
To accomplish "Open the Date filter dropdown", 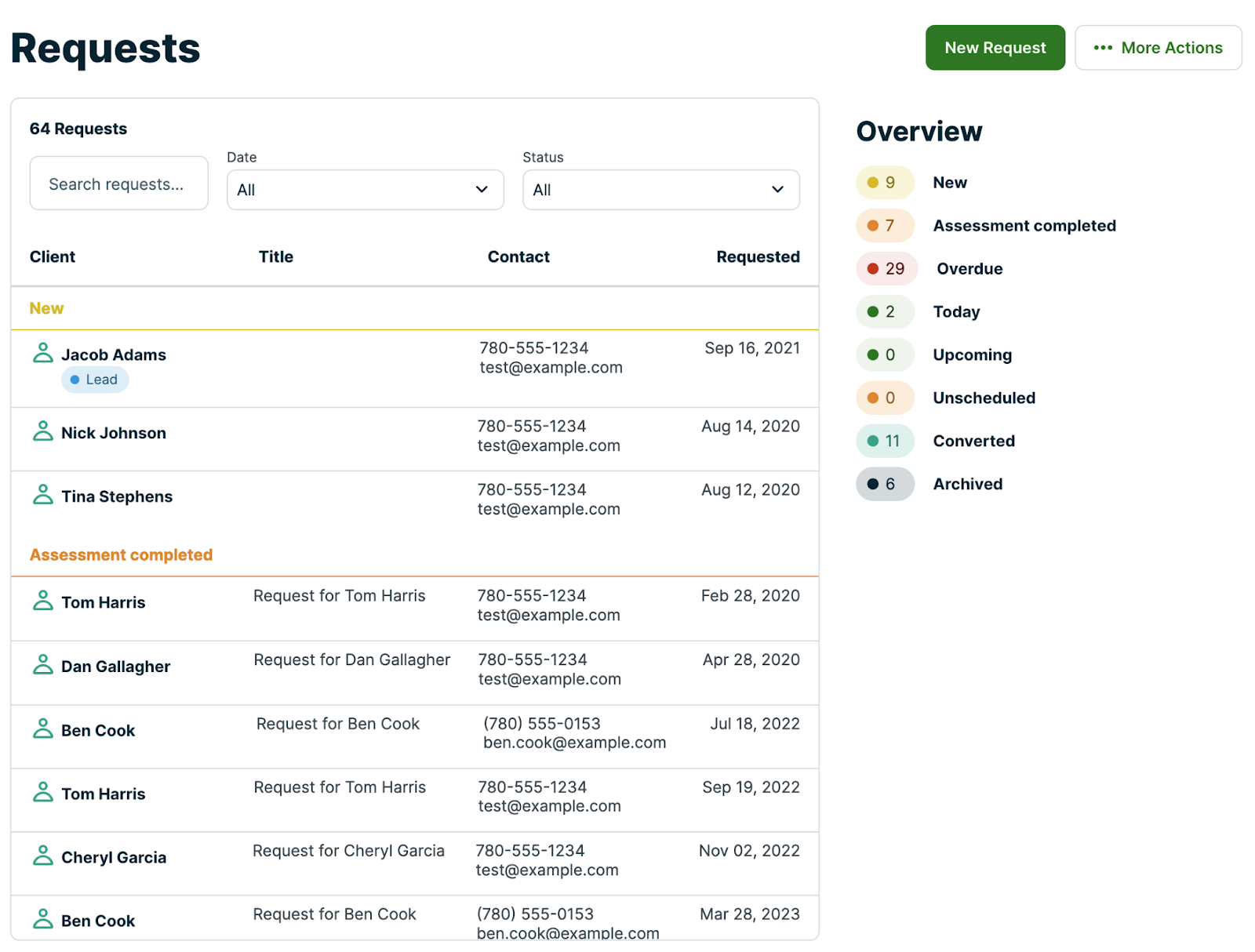I will 365,190.
